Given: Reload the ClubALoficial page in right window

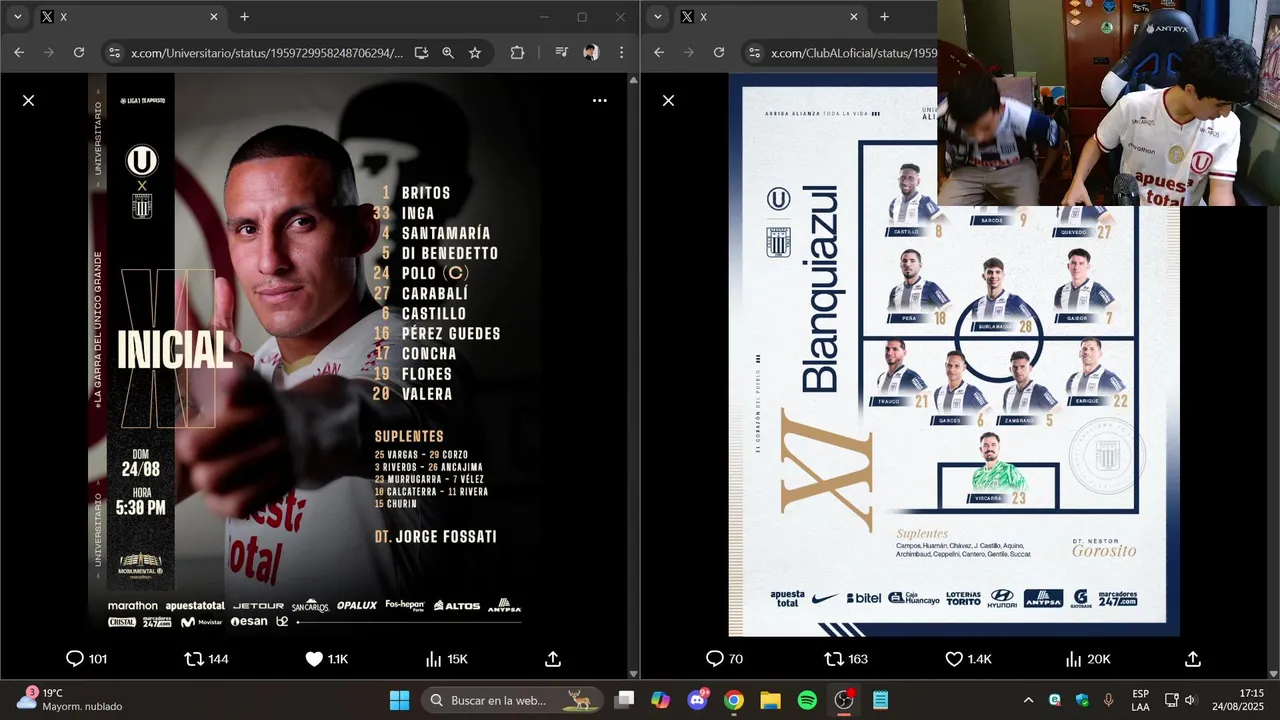Looking at the screenshot, I should tap(719, 52).
